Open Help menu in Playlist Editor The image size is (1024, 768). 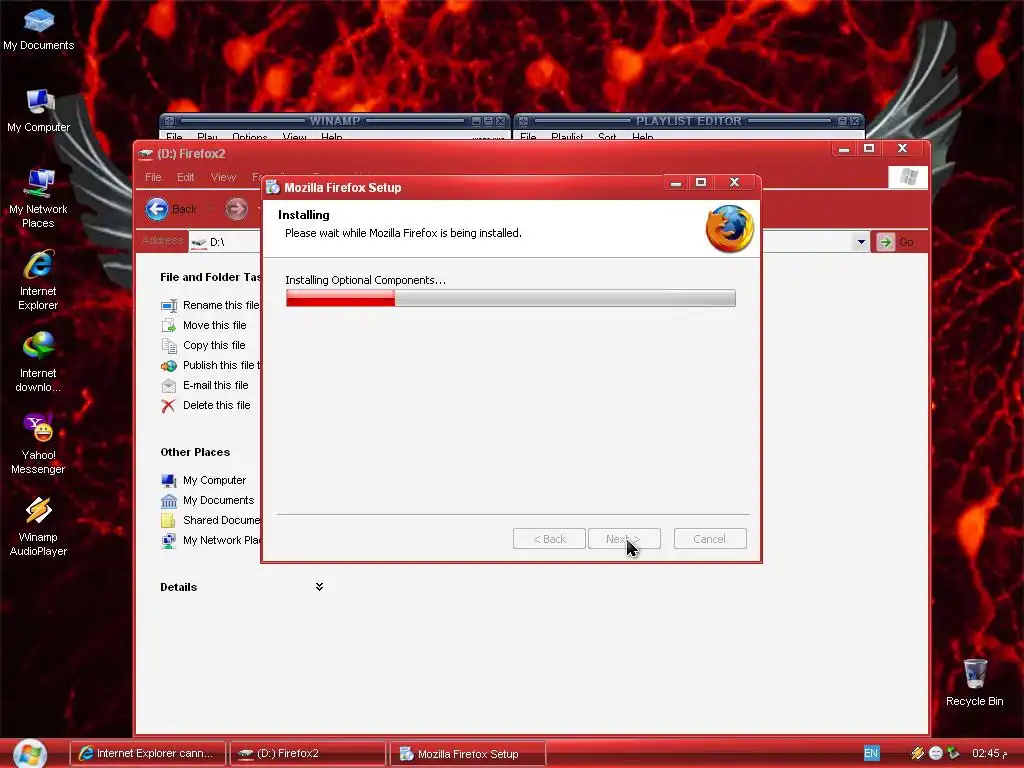coord(643,136)
